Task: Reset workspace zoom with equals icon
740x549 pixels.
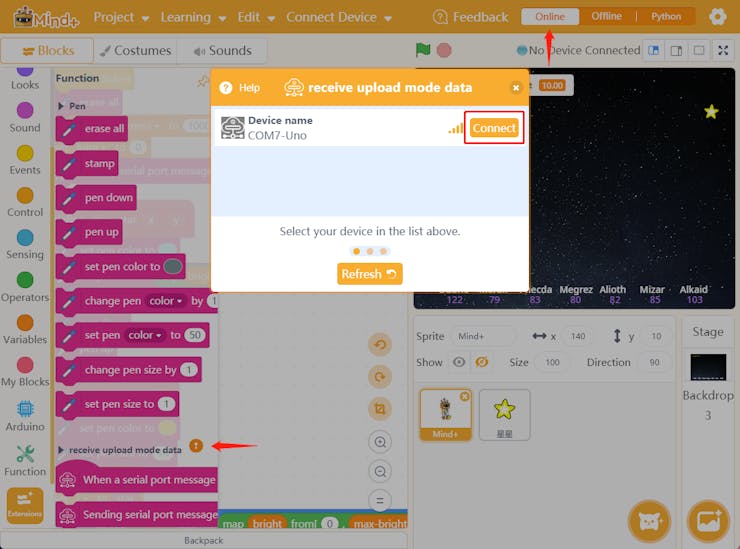Action: [380, 500]
